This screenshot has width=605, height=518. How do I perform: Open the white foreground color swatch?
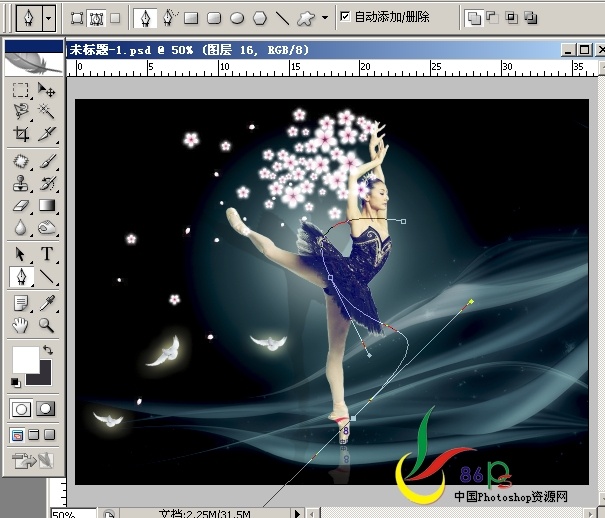point(25,359)
